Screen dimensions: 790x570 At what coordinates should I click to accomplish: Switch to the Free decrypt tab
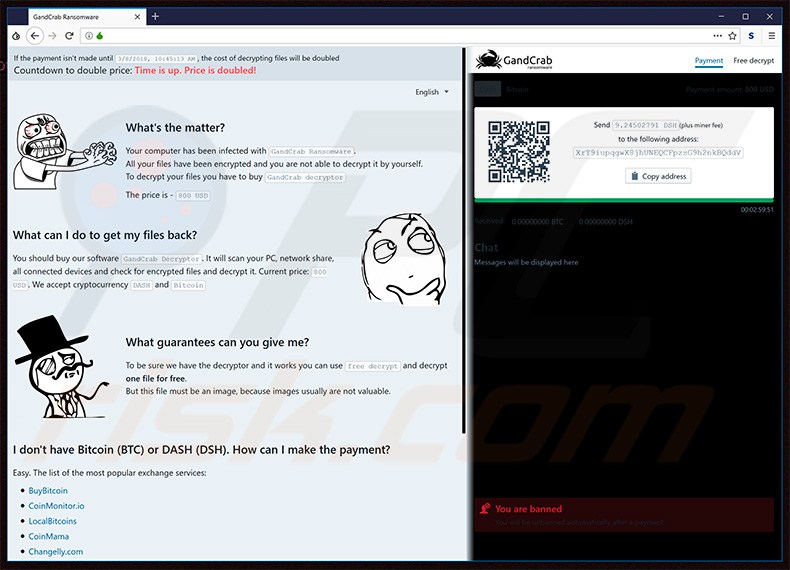[753, 60]
